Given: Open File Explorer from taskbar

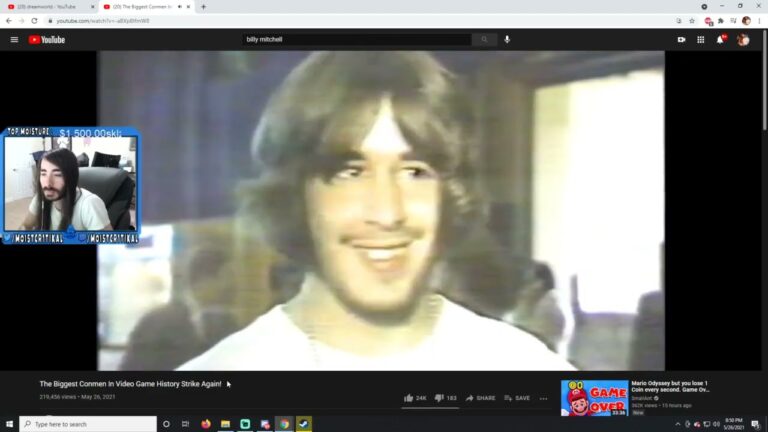Looking at the screenshot, I should tap(225, 424).
